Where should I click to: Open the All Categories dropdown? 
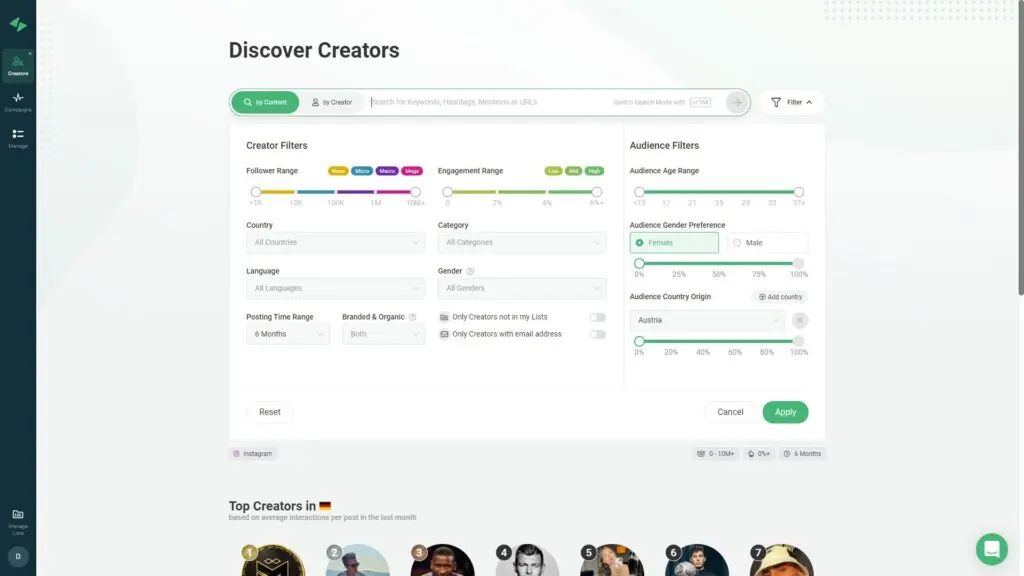click(x=521, y=242)
